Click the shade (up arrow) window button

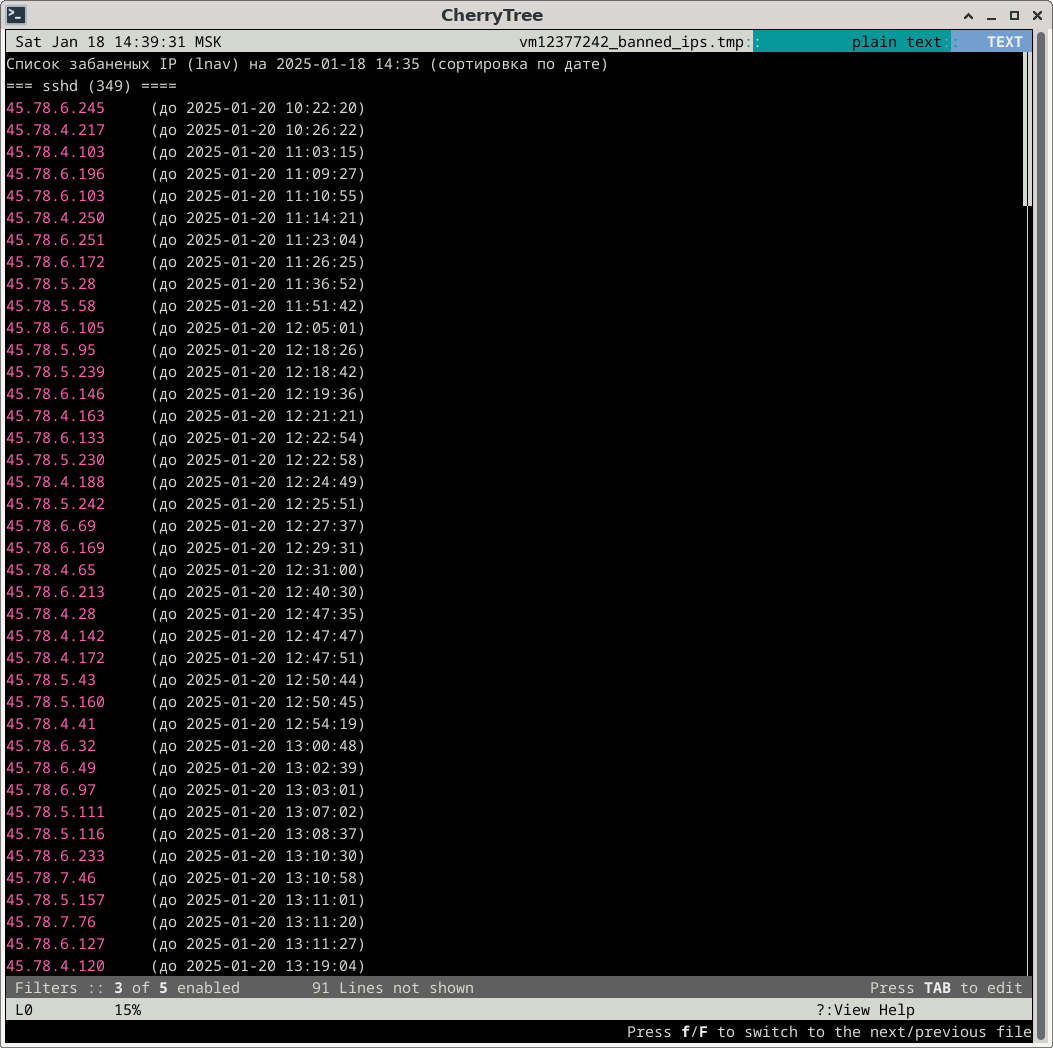point(968,16)
